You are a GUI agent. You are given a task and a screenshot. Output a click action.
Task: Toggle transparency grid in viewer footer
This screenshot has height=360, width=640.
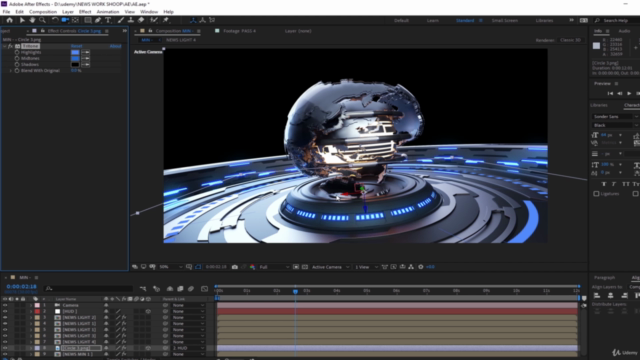pyautogui.click(x=305, y=267)
